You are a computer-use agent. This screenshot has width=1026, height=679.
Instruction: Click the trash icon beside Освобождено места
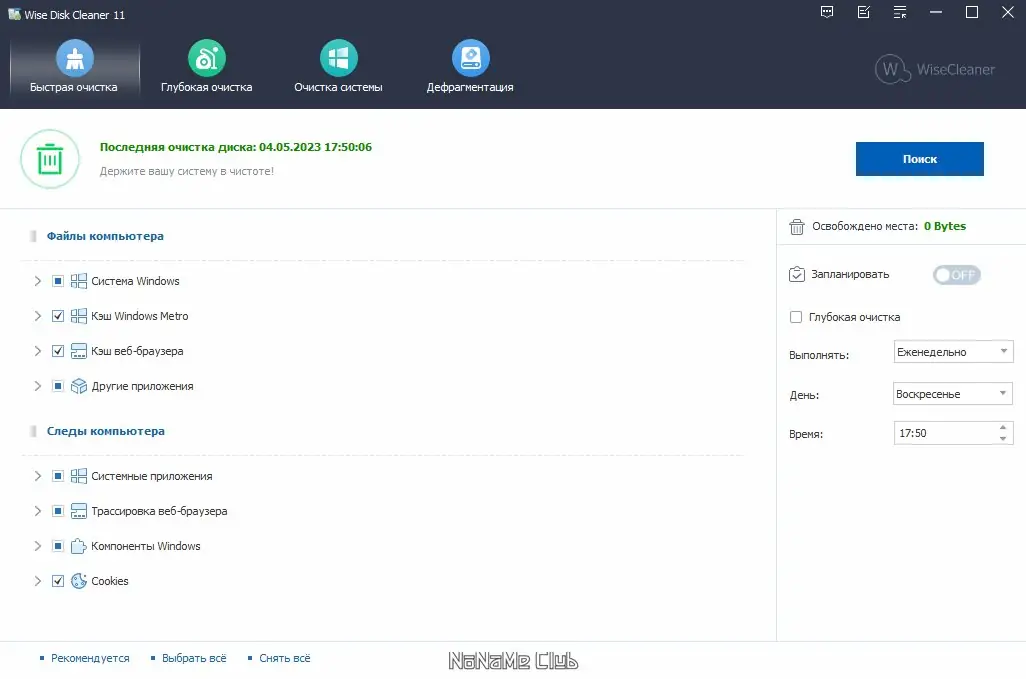(796, 226)
